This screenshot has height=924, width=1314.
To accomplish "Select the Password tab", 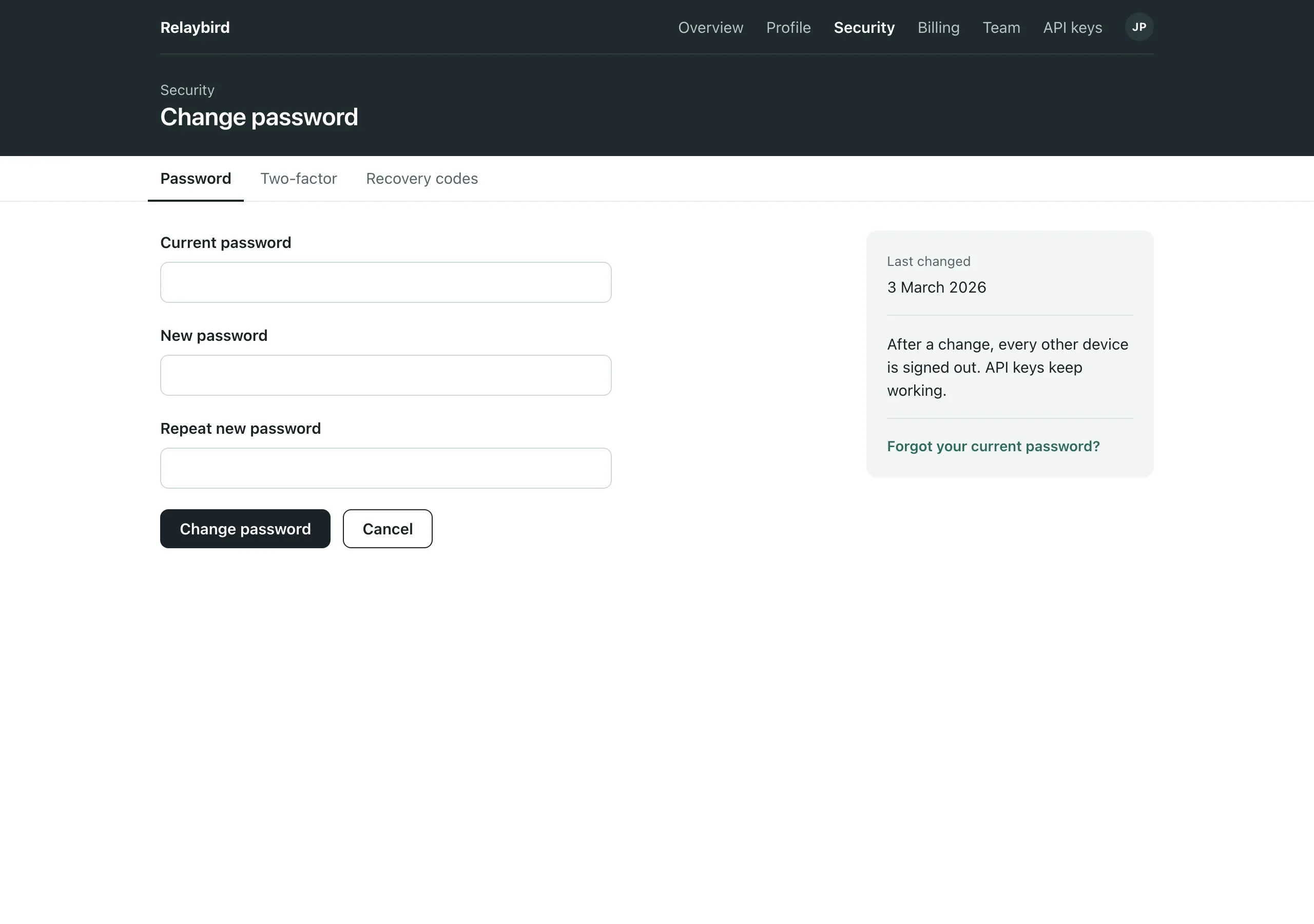I will (196, 179).
